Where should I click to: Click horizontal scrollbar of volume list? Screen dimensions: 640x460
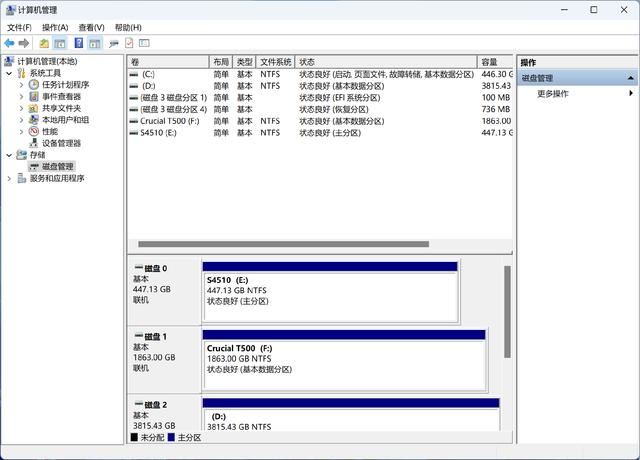(x=283, y=244)
